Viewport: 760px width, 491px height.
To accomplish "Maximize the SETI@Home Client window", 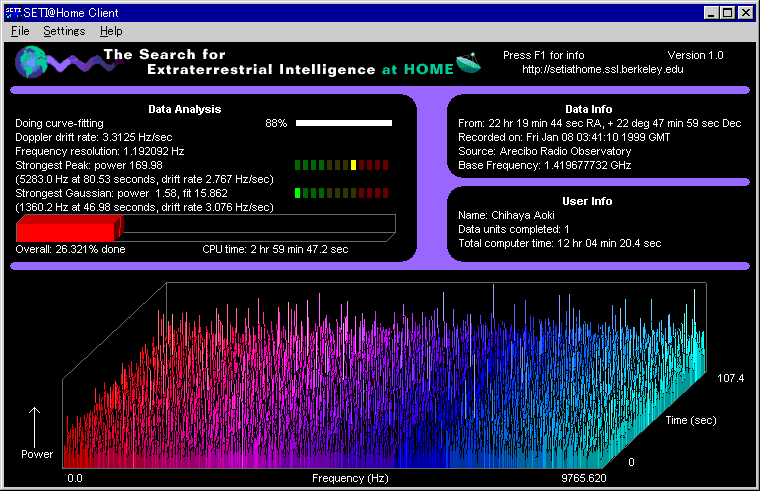I will 728,12.
